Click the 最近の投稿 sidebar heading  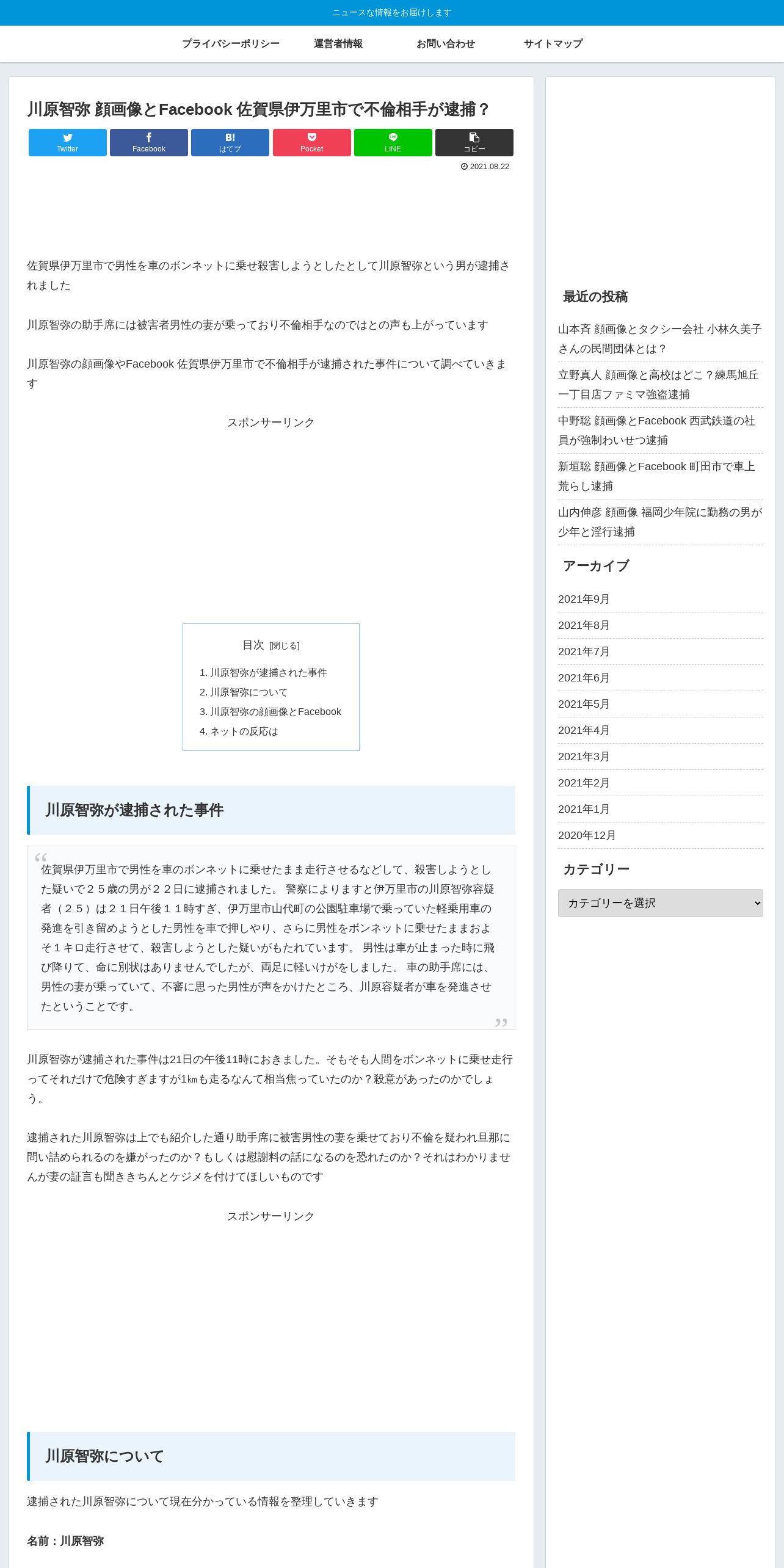[x=595, y=297]
